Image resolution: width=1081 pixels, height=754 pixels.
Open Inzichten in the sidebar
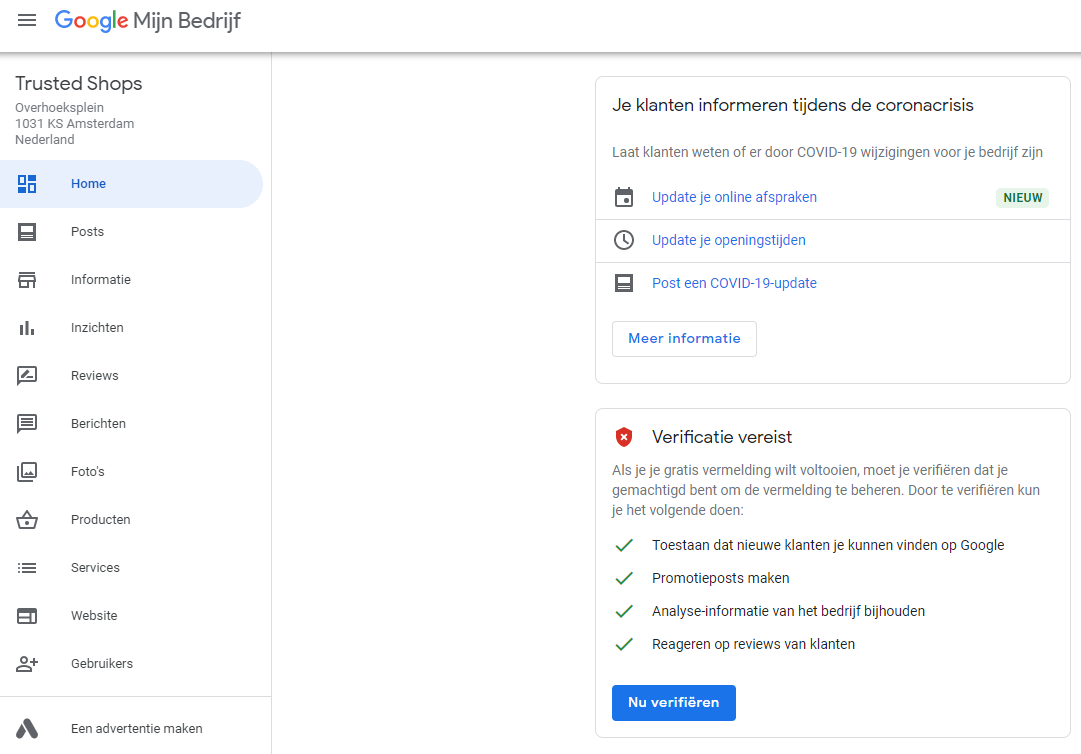[x=131, y=328]
